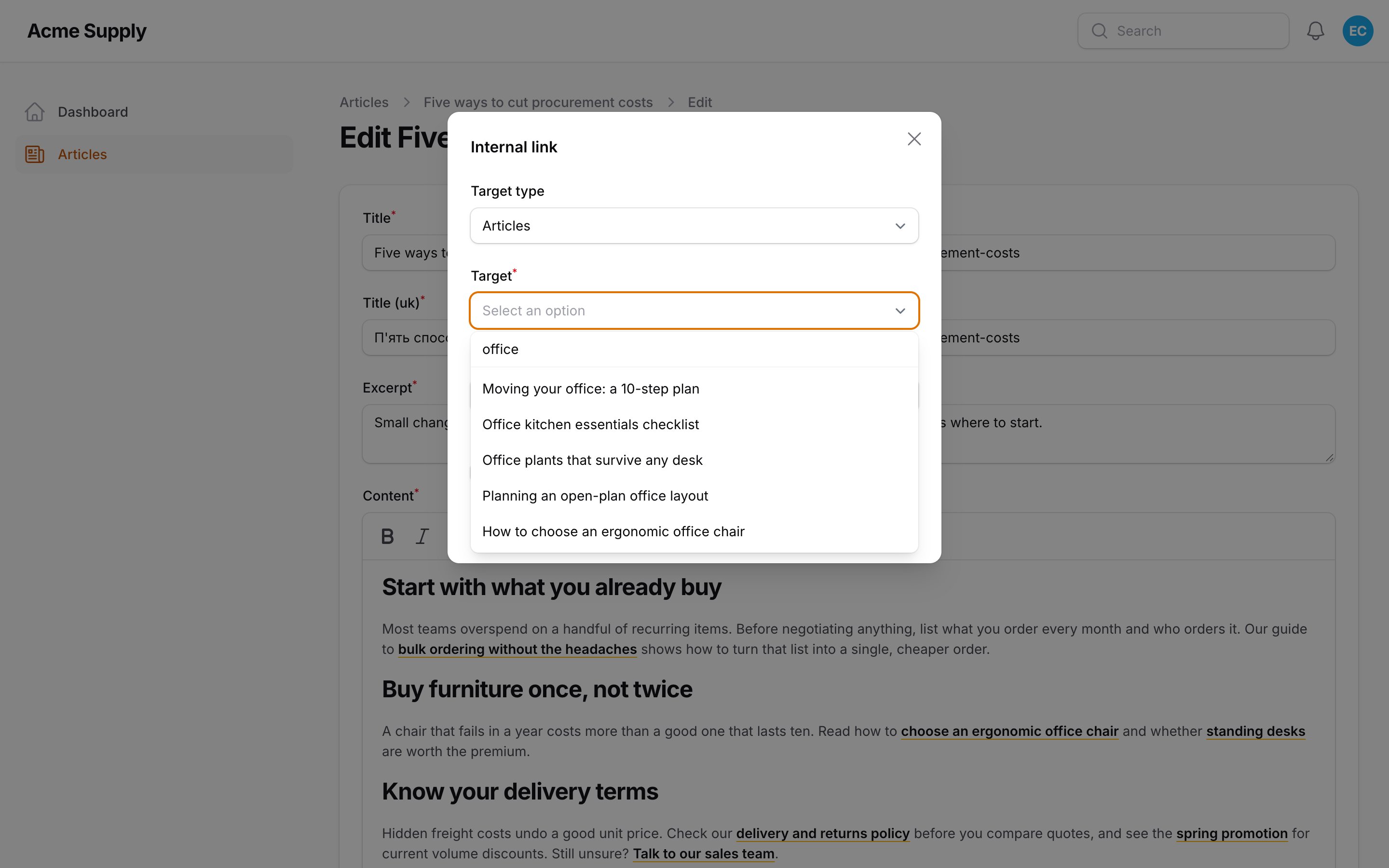The width and height of the screenshot is (1389, 868).
Task: Select Office kitchen essentials checklist
Action: (x=694, y=424)
